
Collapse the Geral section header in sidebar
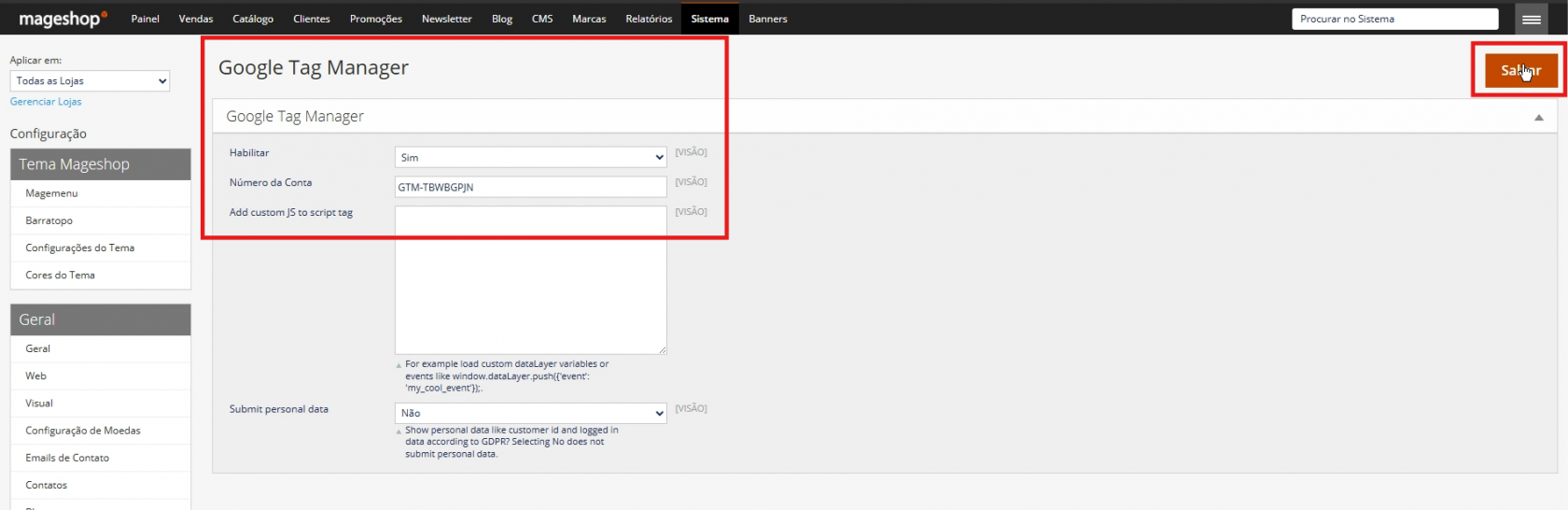point(101,319)
